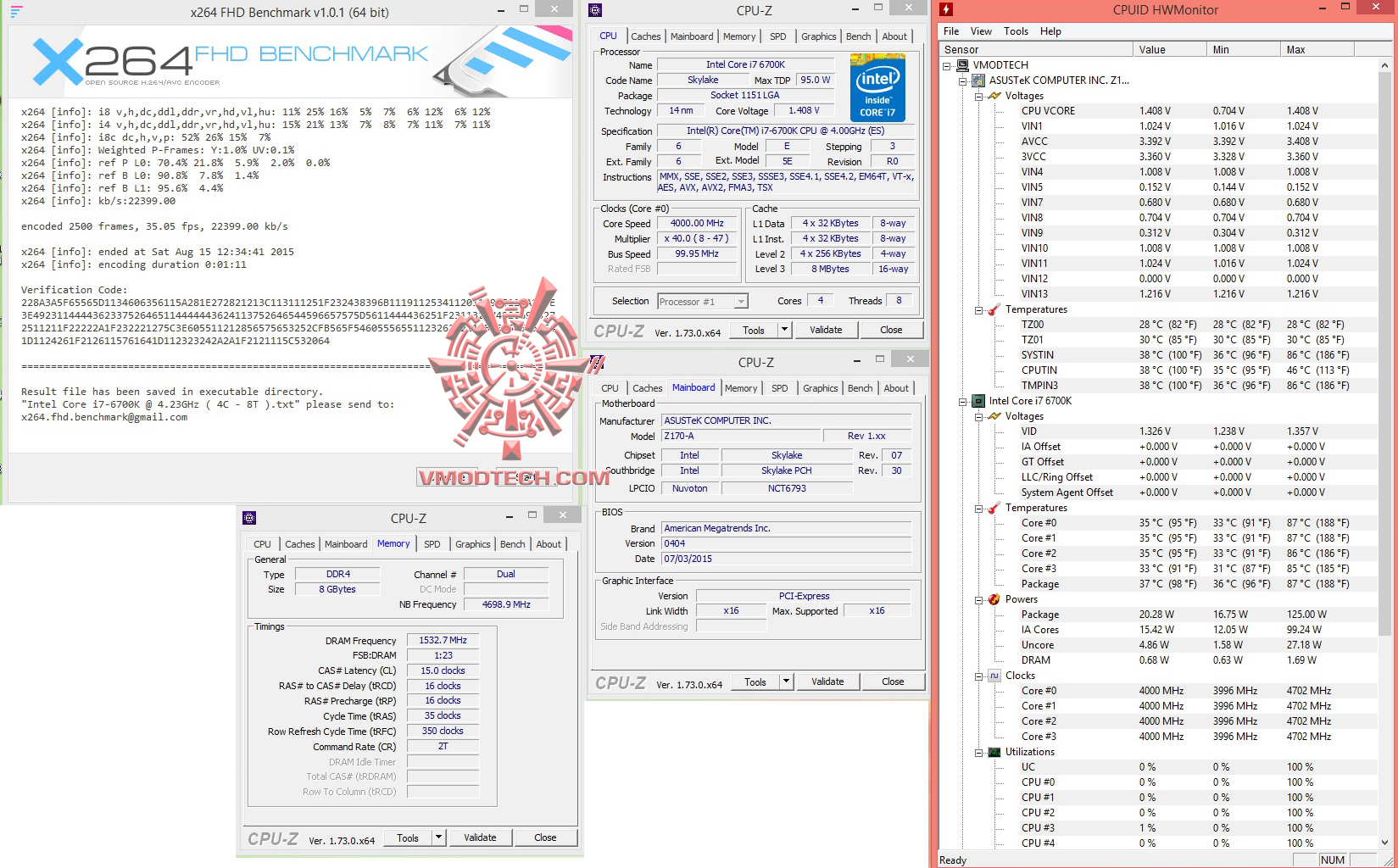Click the Voltages icon under ASUSTeK
The height and width of the screenshot is (868, 1398).
point(994,96)
